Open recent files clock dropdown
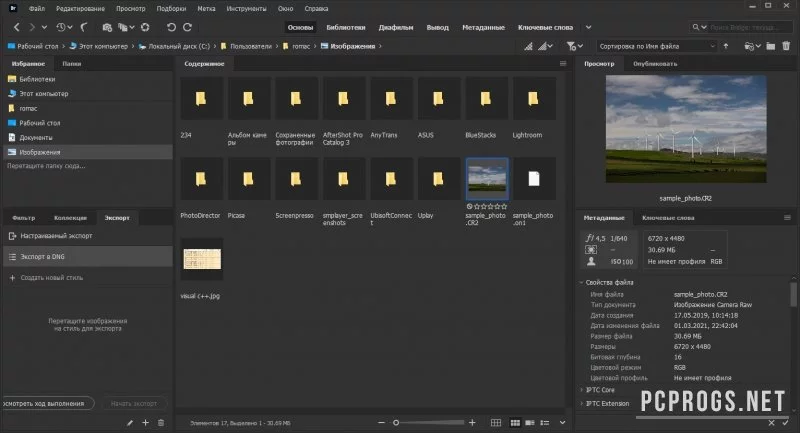This screenshot has width=800, height=433. click(x=64, y=28)
